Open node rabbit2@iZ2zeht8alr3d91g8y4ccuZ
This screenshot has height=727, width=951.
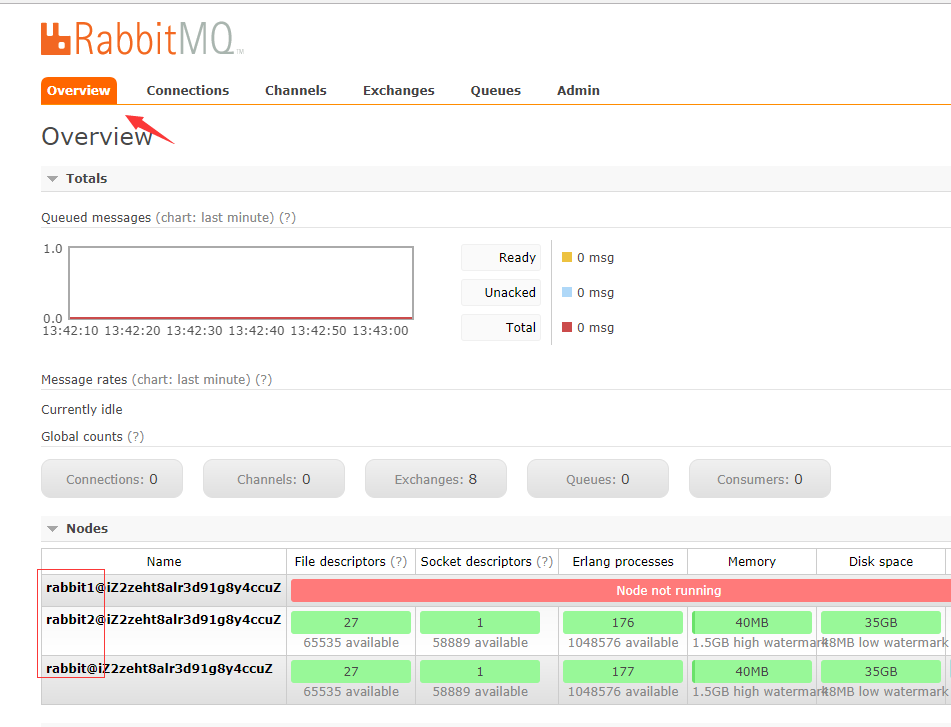pyautogui.click(x=164, y=620)
